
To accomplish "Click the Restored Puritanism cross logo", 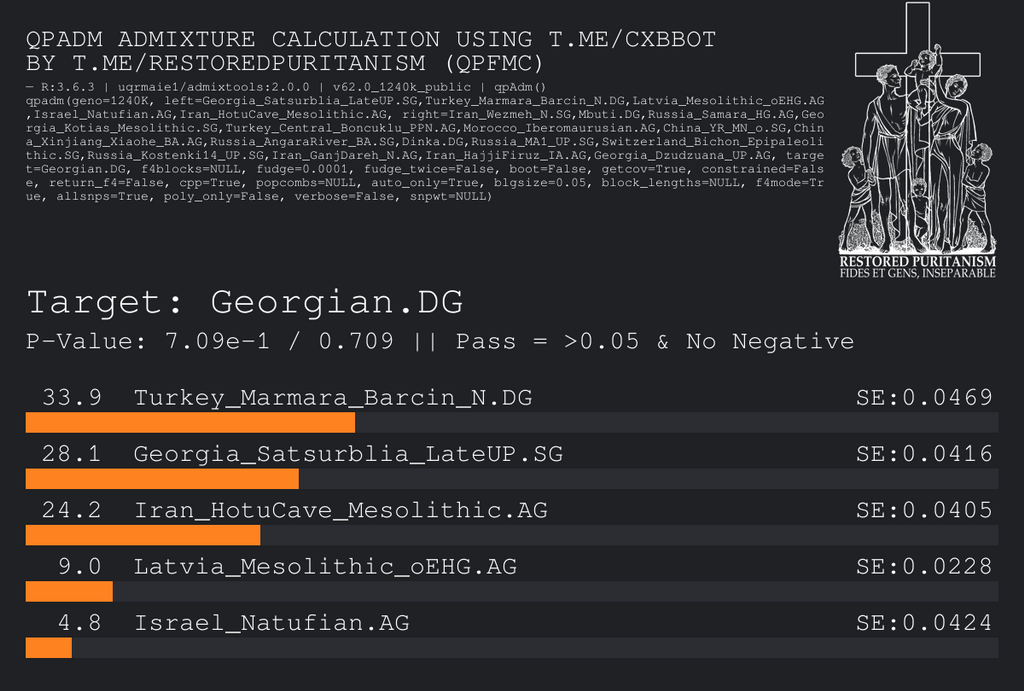I will [x=917, y=130].
